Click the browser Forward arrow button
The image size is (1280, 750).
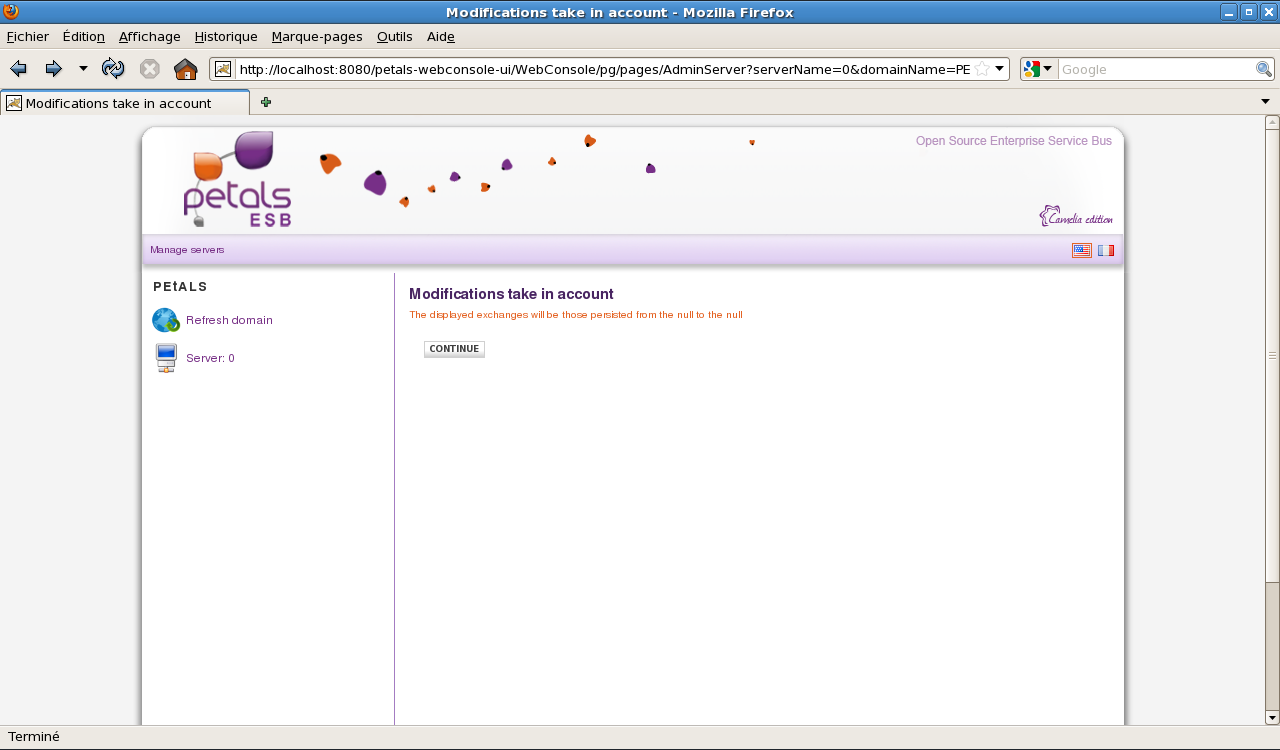(54, 69)
